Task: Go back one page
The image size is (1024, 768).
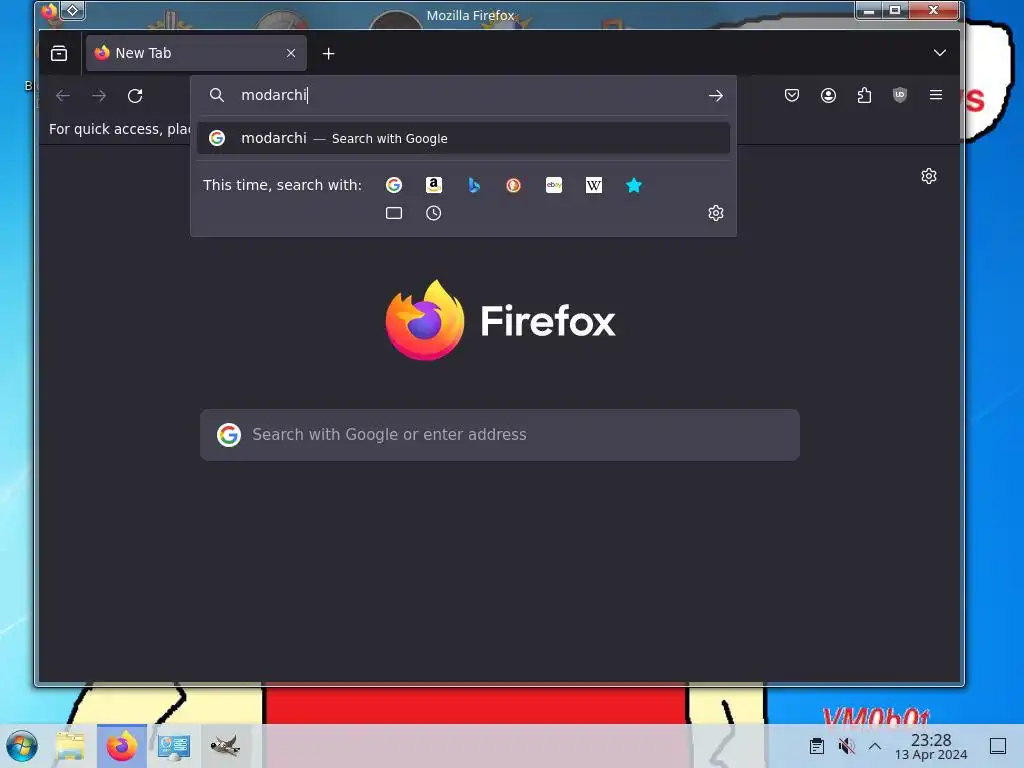Action: (63, 96)
